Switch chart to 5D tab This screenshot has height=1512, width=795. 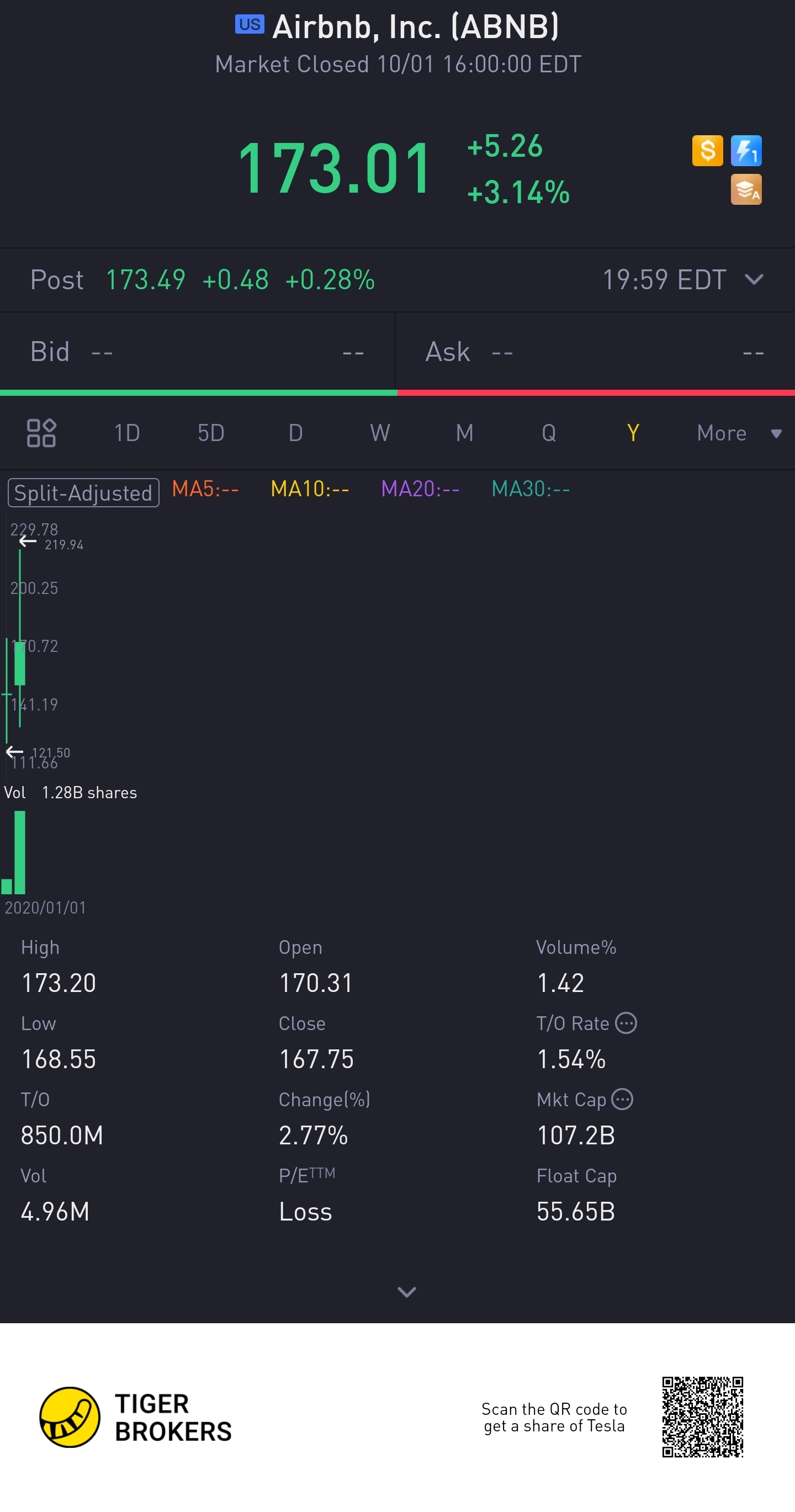211,433
